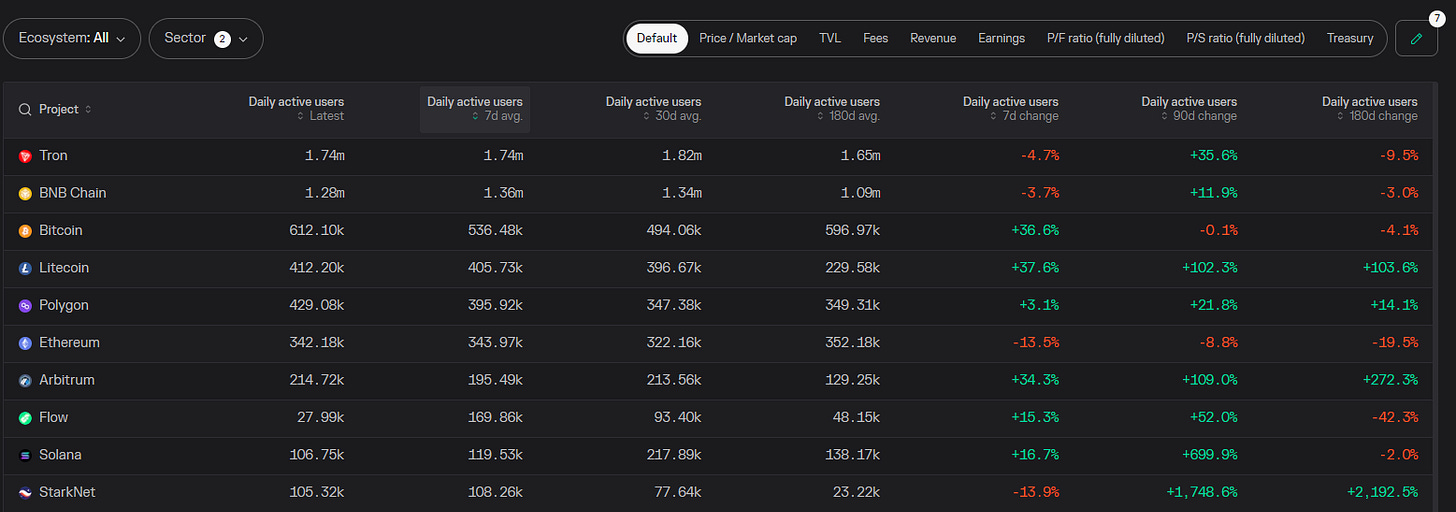Click Polygon's 395.92k 7d average
This screenshot has height=512, width=1456.
[496, 306]
